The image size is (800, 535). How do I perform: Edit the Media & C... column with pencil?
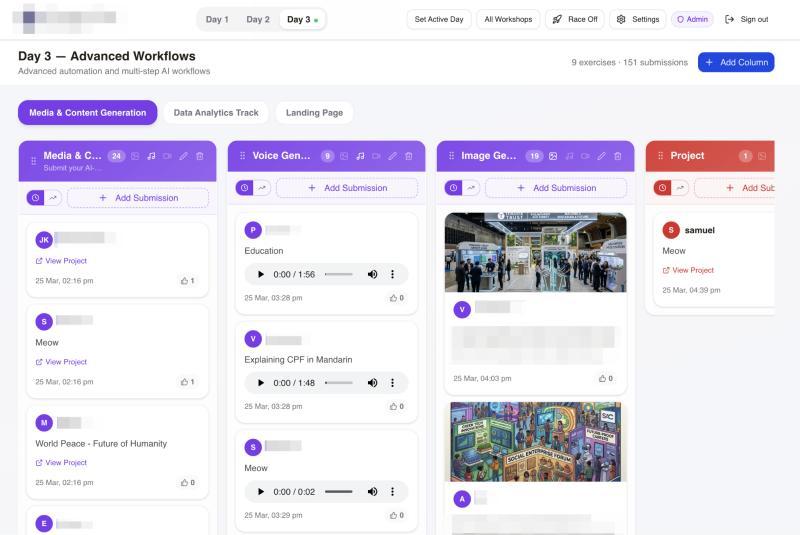tap(184, 156)
